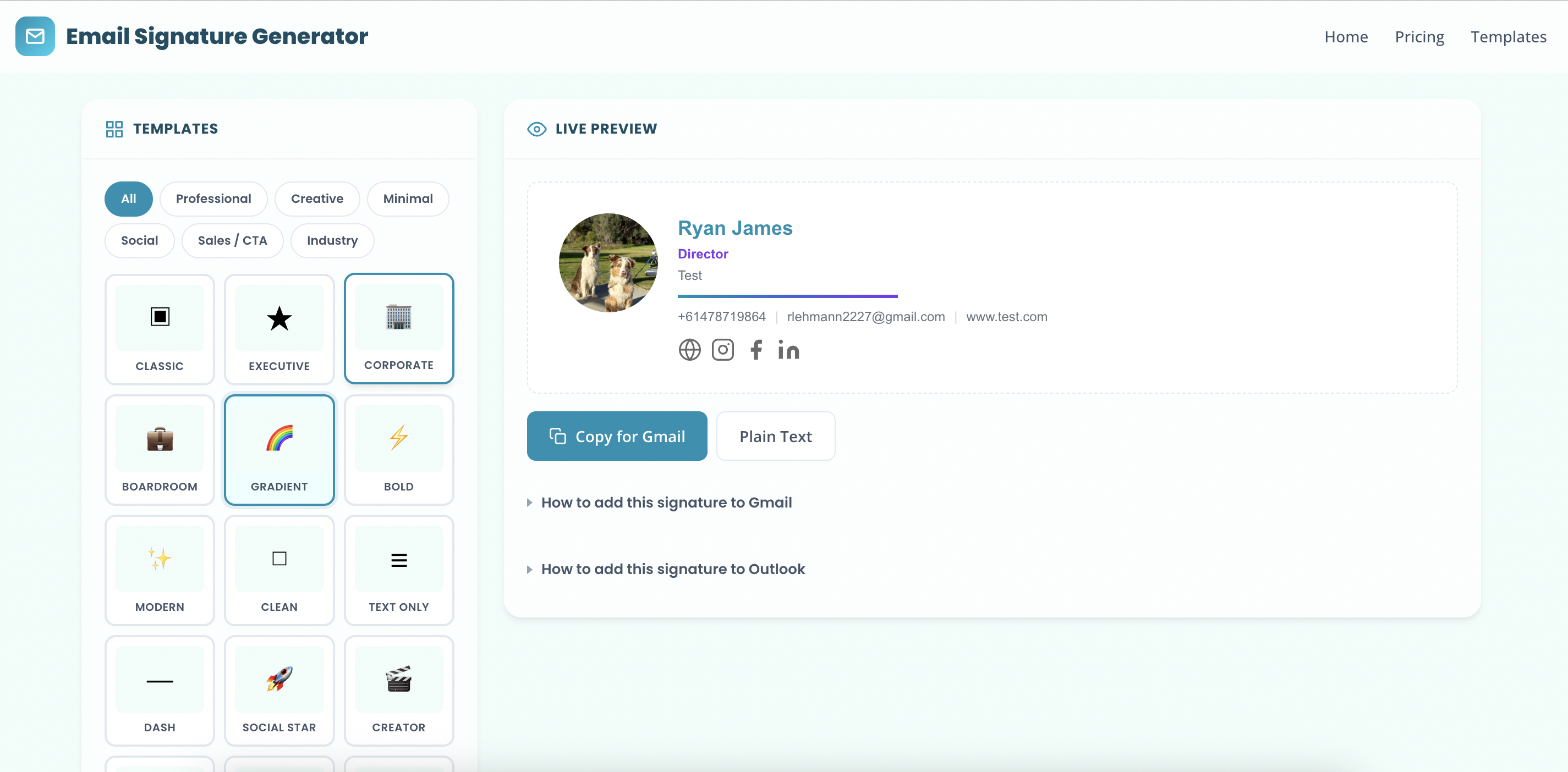Click the Plain Text button
Screen dimensions: 1568x772
[x=776, y=436]
